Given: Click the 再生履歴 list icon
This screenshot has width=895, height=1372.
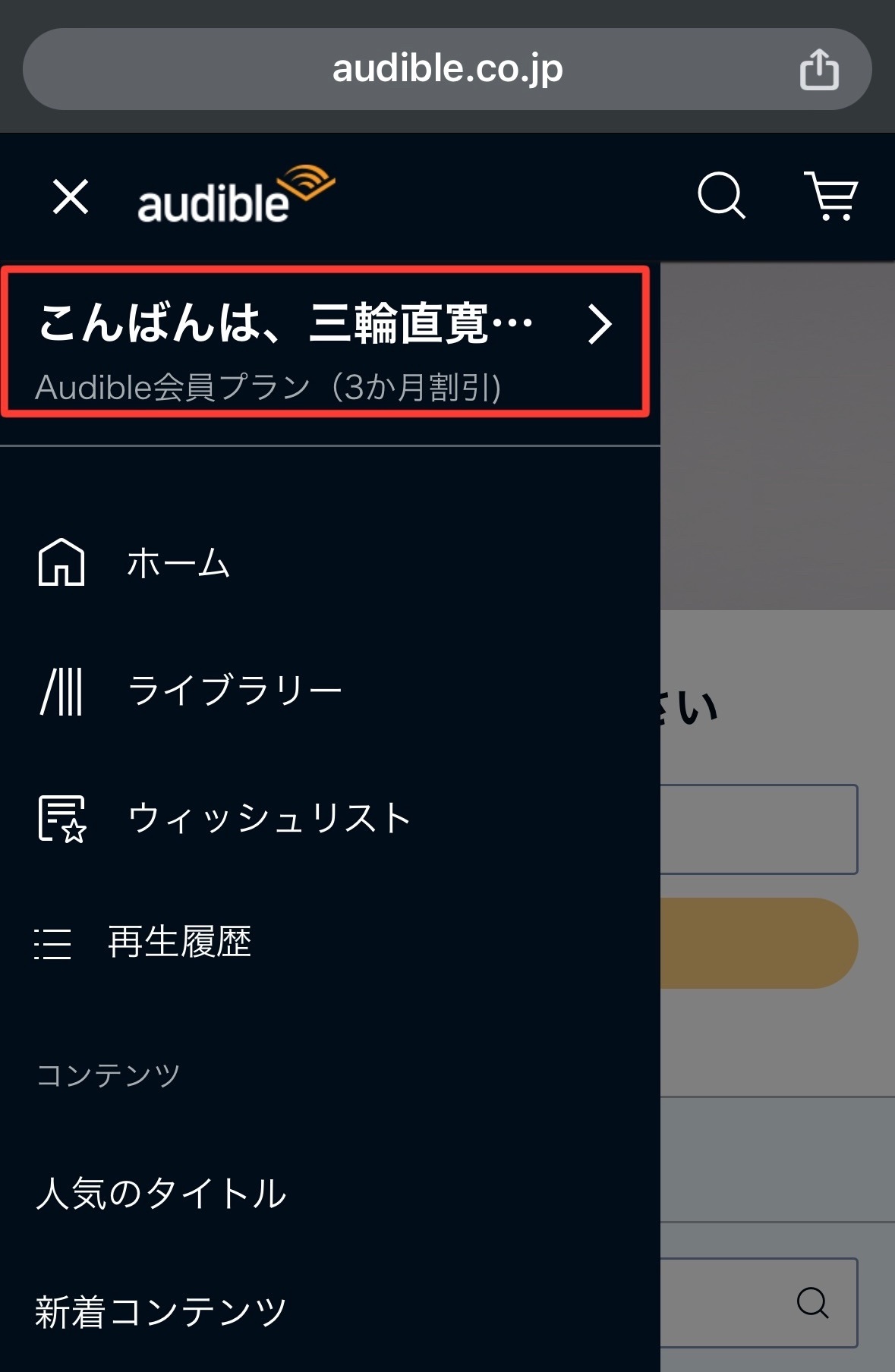Looking at the screenshot, I should point(52,943).
